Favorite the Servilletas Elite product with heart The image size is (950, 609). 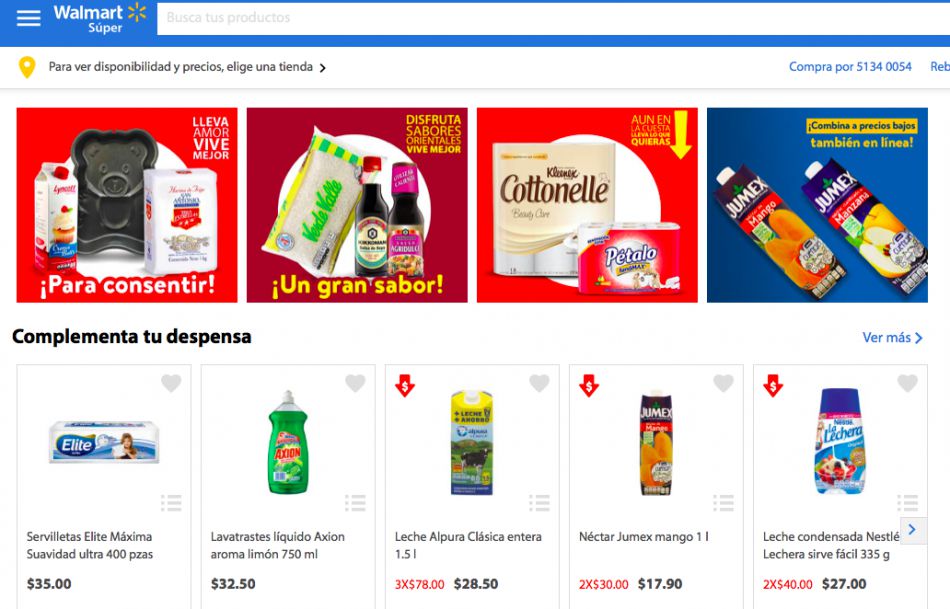[x=171, y=383]
